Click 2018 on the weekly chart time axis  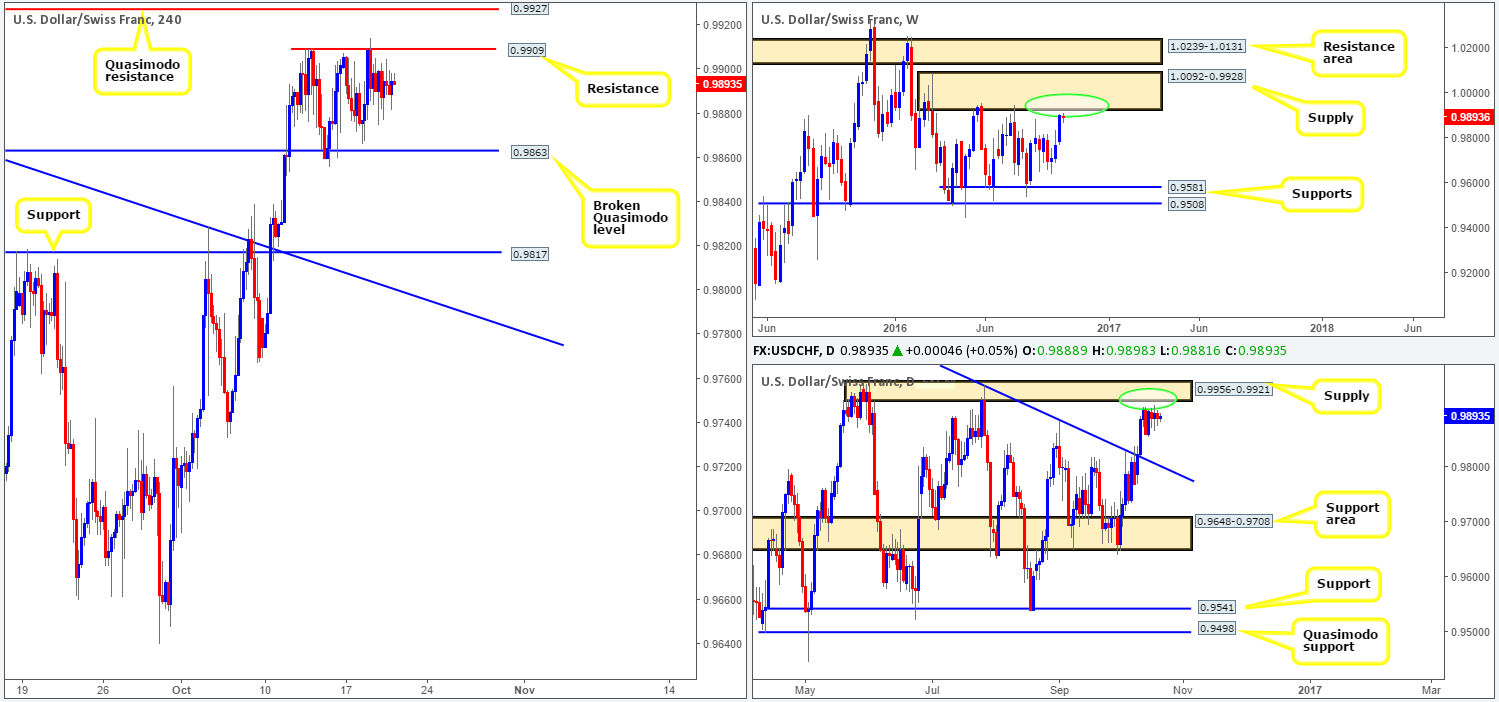tap(1321, 326)
